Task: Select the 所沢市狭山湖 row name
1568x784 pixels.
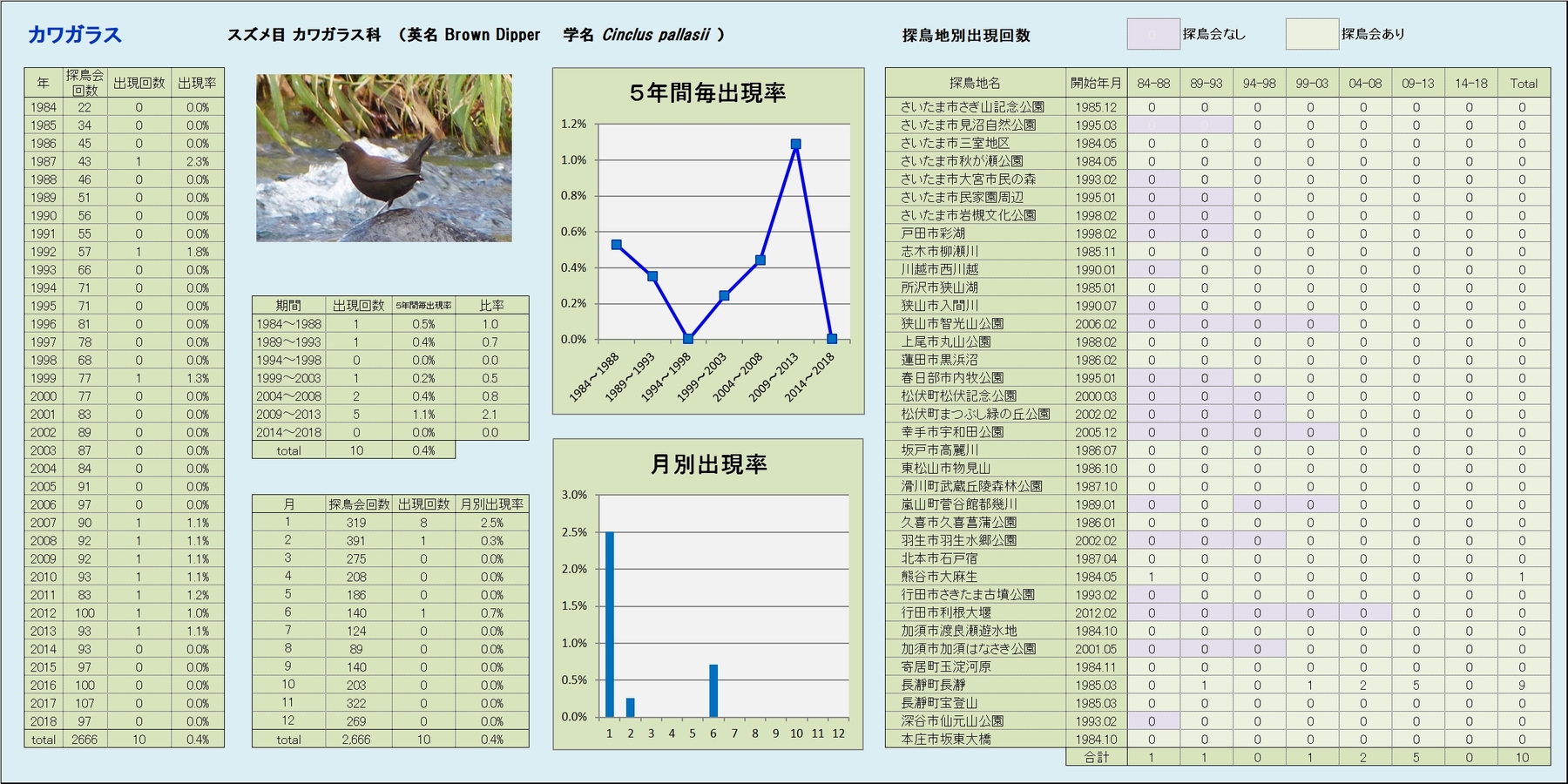Action: point(939,287)
